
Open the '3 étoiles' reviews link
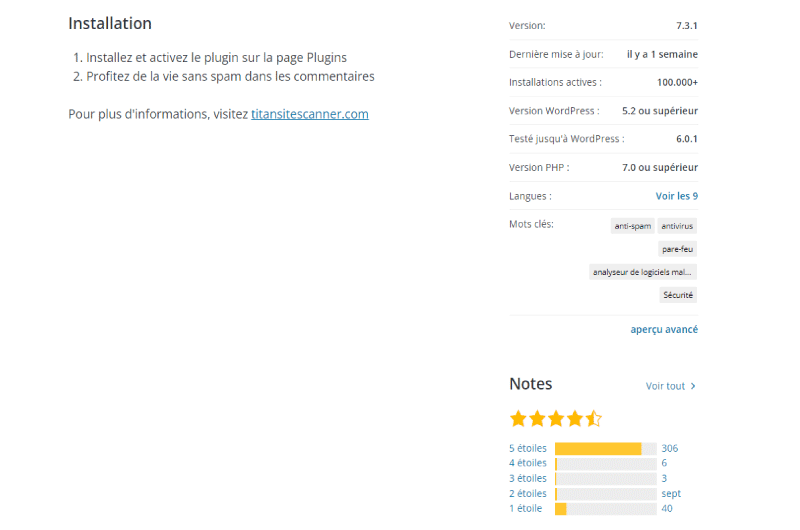pyautogui.click(x=528, y=478)
